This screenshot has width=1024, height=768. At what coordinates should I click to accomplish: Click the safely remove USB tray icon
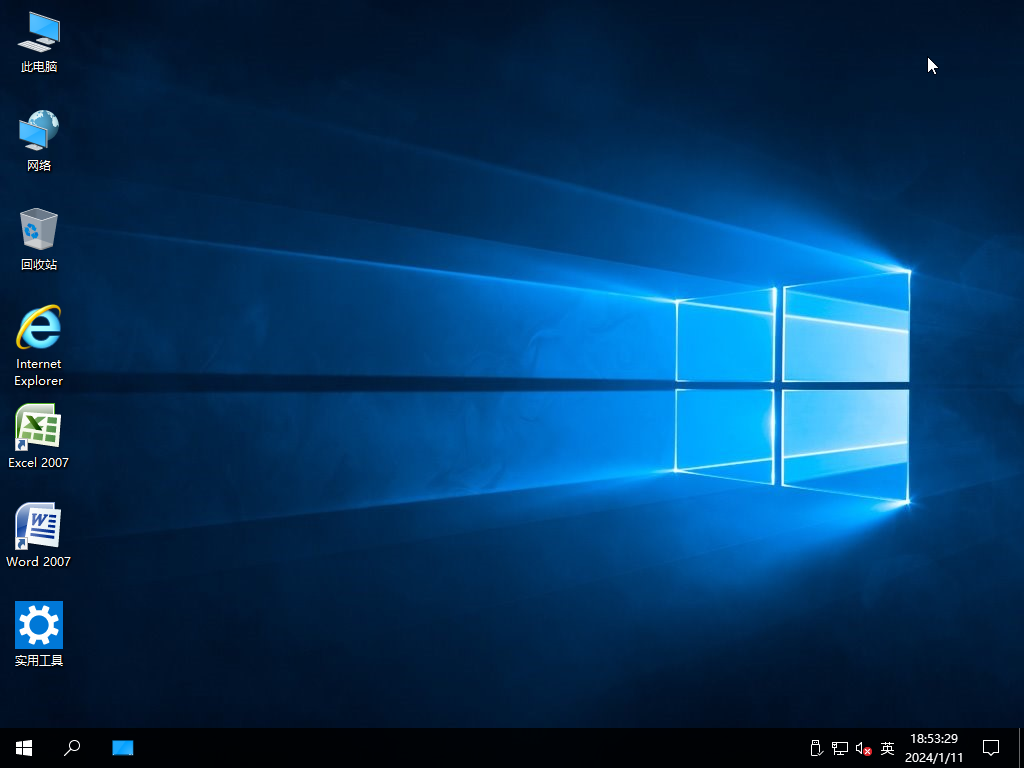816,748
